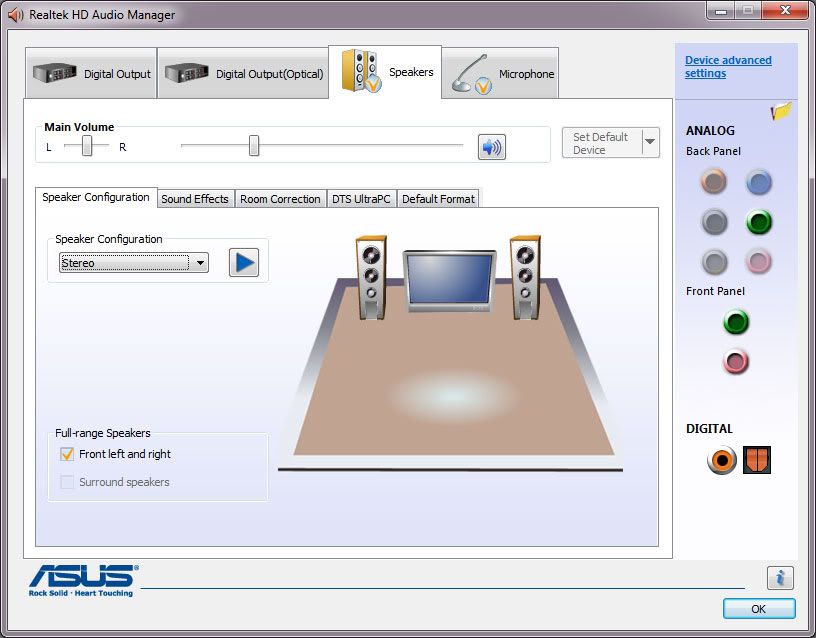Open the Speaker Configuration Stereo dropdown
Screen dimensions: 816x638
tap(134, 263)
